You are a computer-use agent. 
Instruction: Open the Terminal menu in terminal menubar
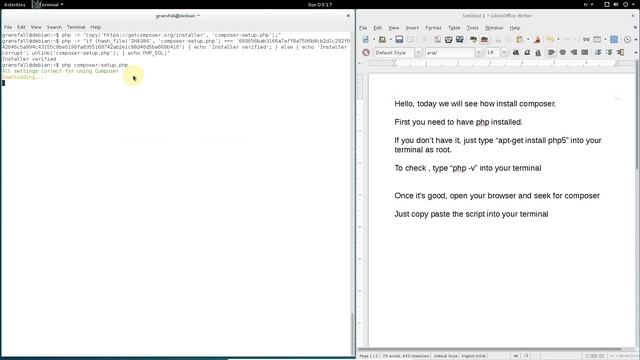pos(76,27)
